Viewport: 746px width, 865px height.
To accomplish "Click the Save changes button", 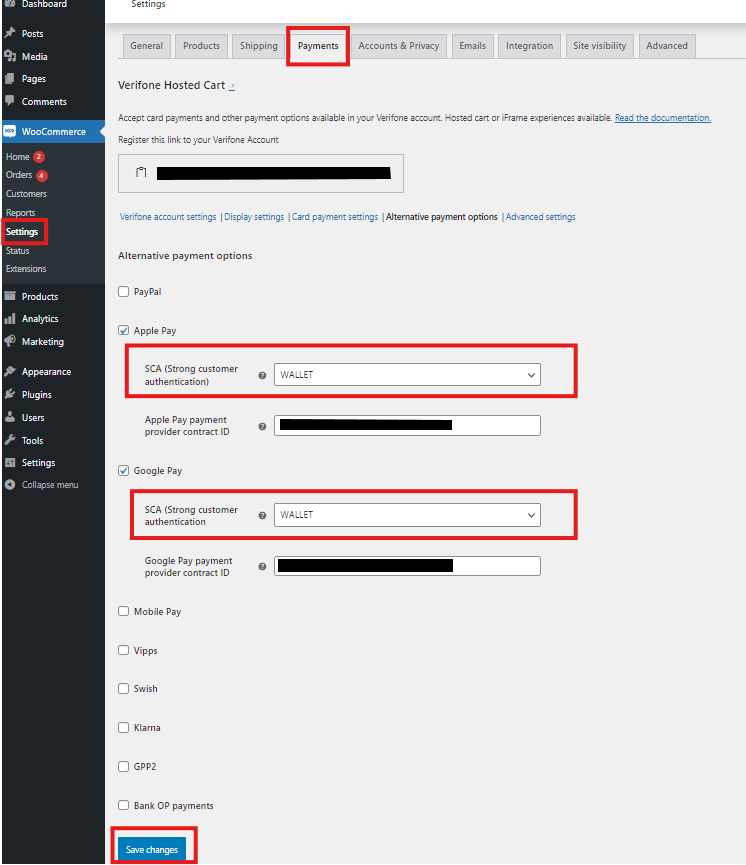I will pos(152,849).
